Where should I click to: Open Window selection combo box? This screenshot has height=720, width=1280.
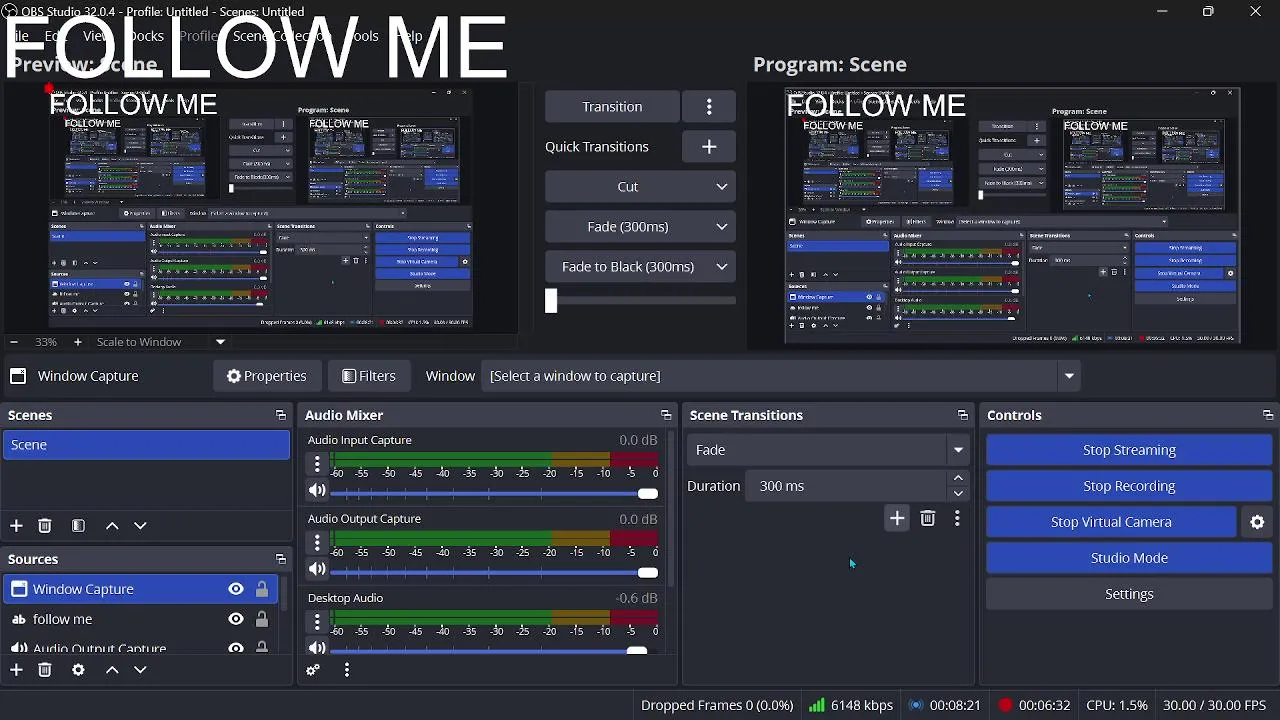coord(781,376)
